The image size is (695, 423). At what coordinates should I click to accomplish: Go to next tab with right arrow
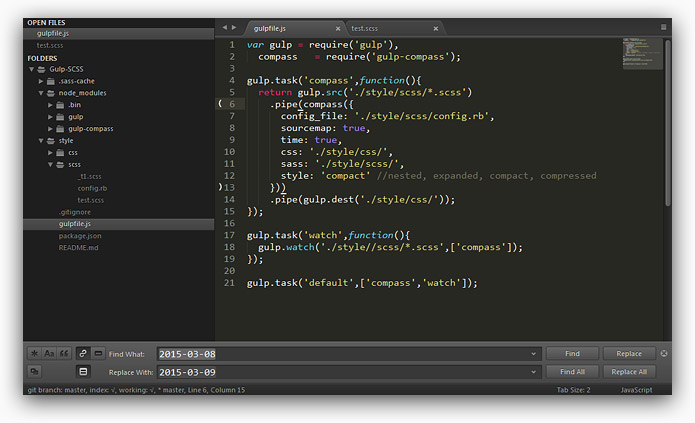pos(234,27)
